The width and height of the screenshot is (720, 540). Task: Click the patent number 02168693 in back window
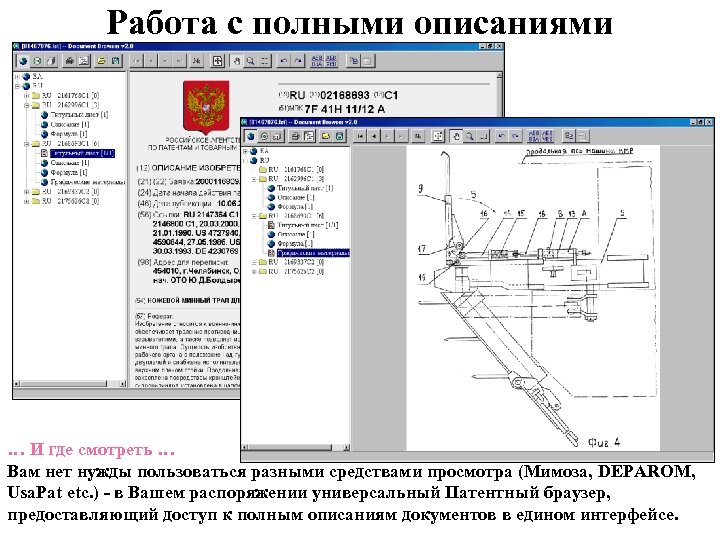pos(345,96)
